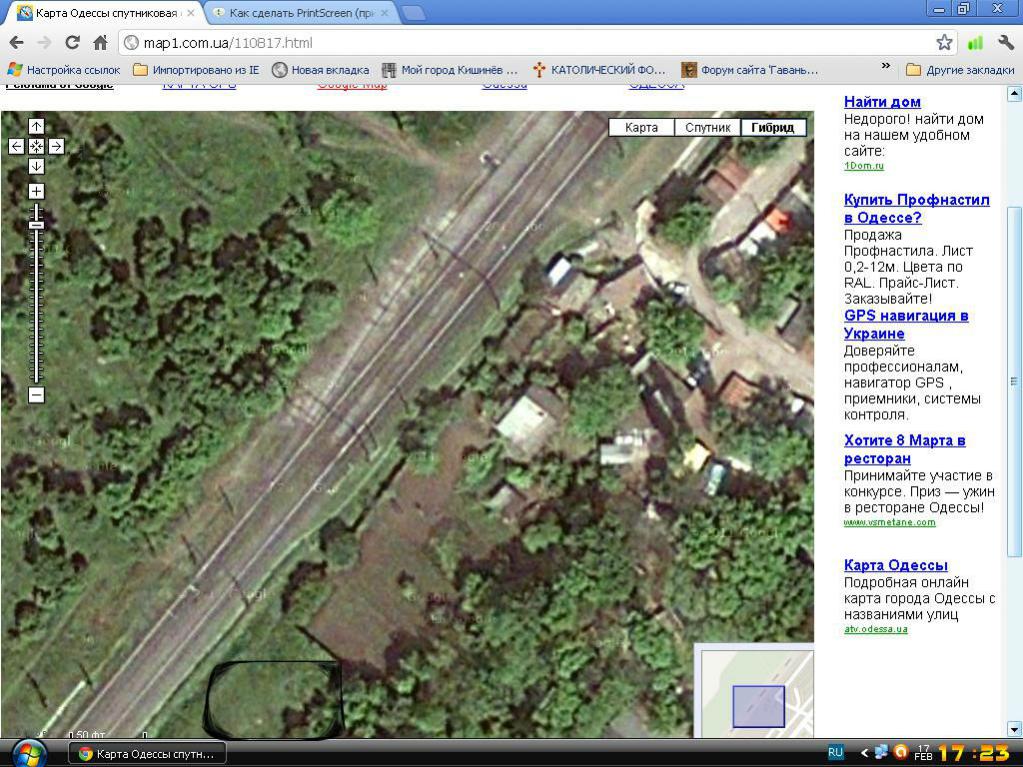
Task: Click Карта Одессы спутн... taskbar button
Action: 147,754
